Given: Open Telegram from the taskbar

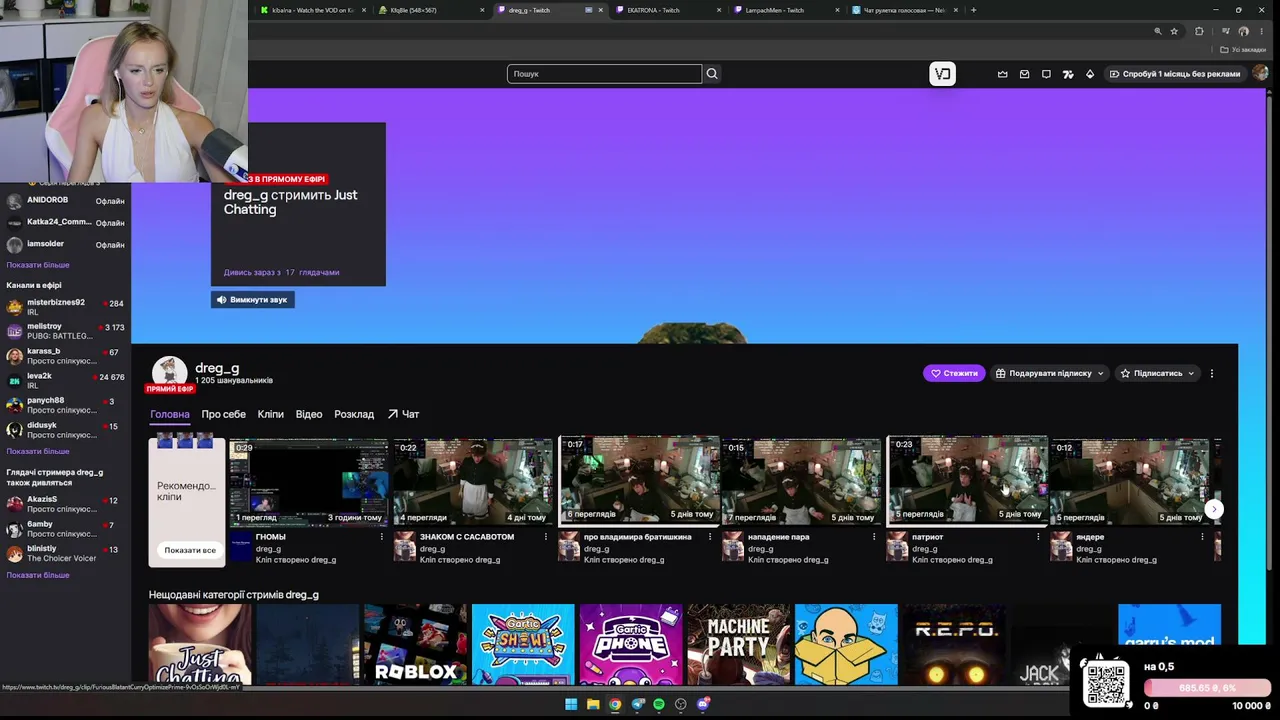Looking at the screenshot, I should [x=637, y=704].
